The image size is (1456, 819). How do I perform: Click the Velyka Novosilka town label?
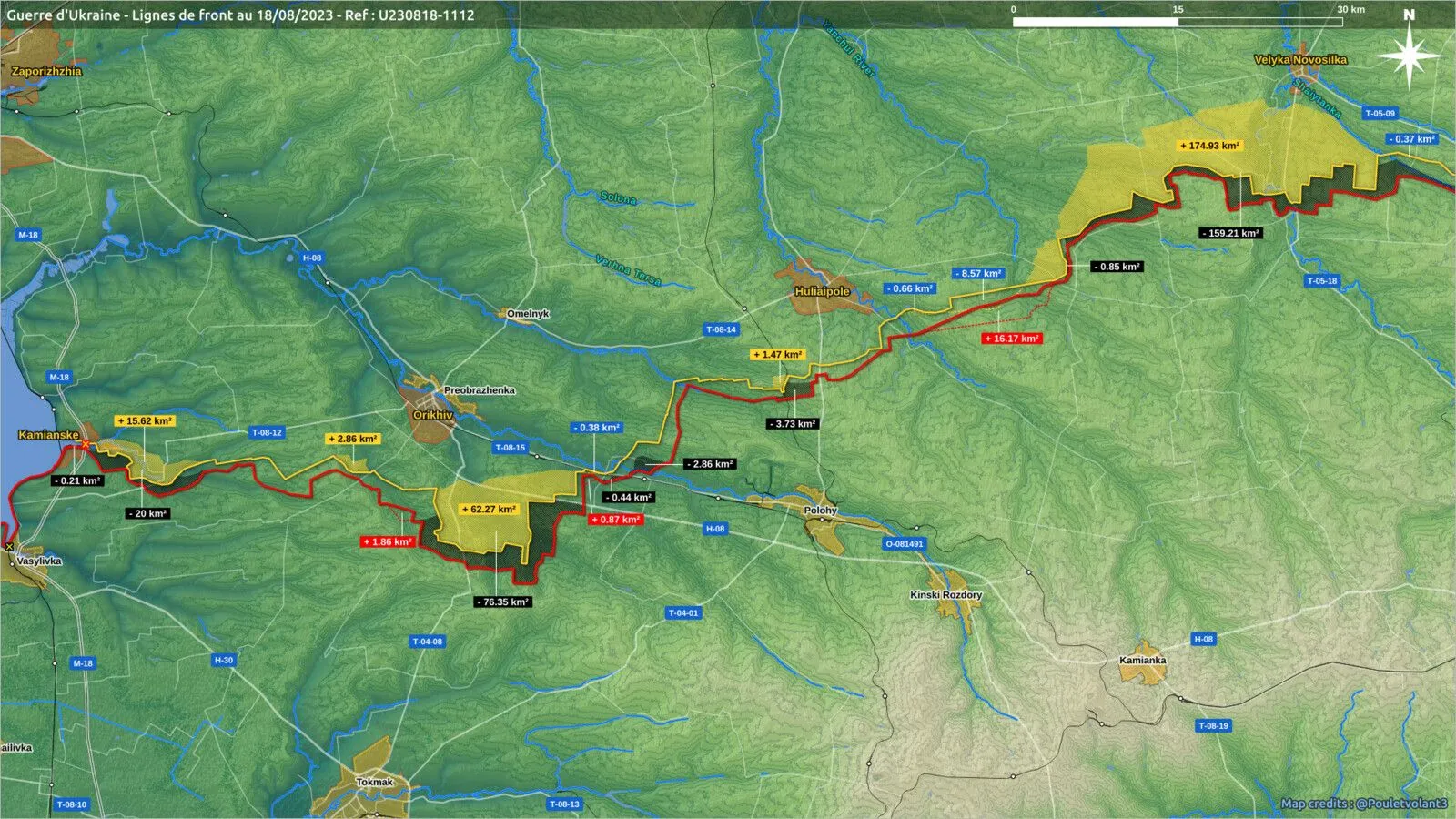tap(1300, 60)
